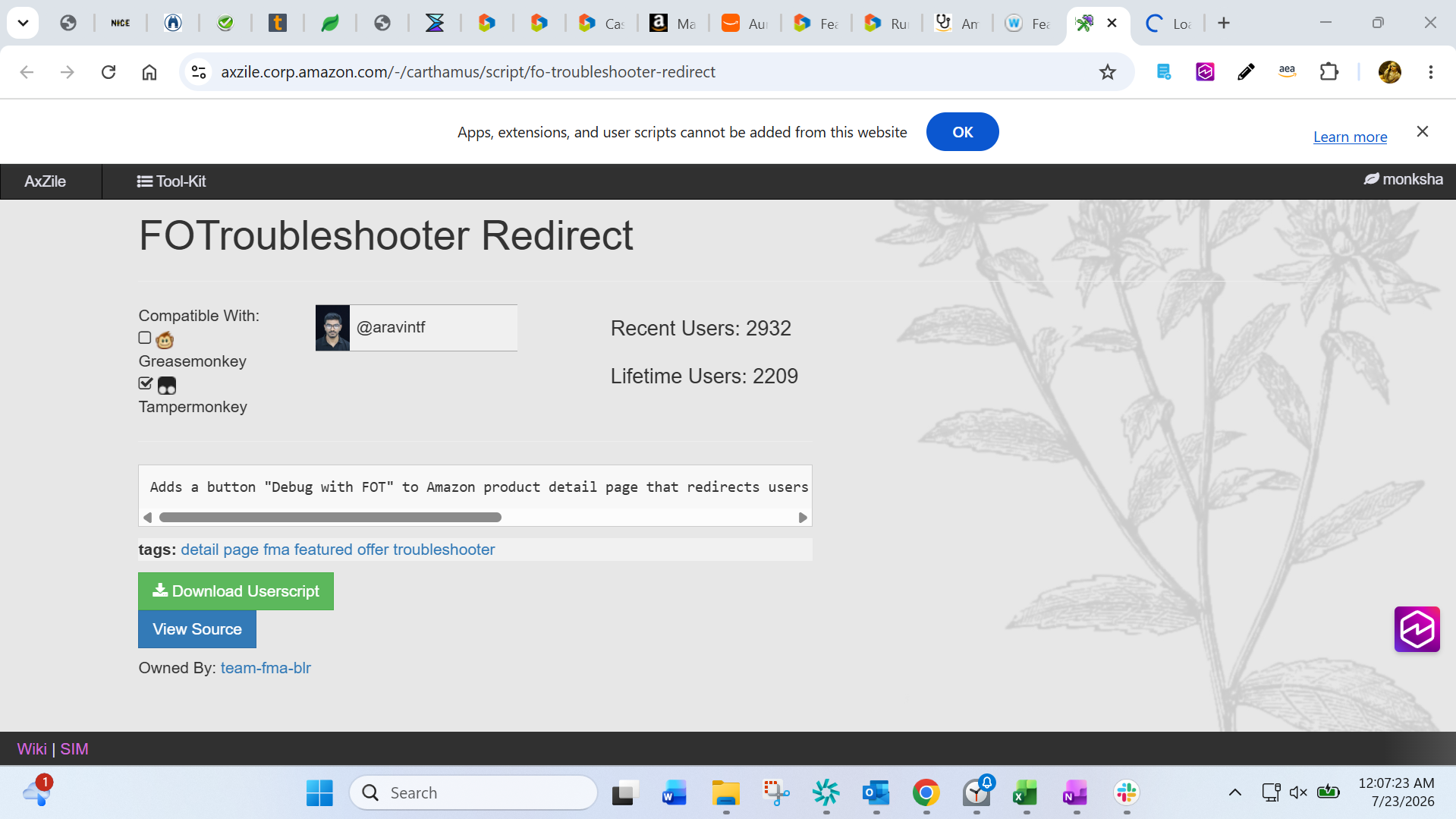Screen dimensions: 1456x819
Task: Open File Explorer from the taskbar
Action: click(726, 793)
